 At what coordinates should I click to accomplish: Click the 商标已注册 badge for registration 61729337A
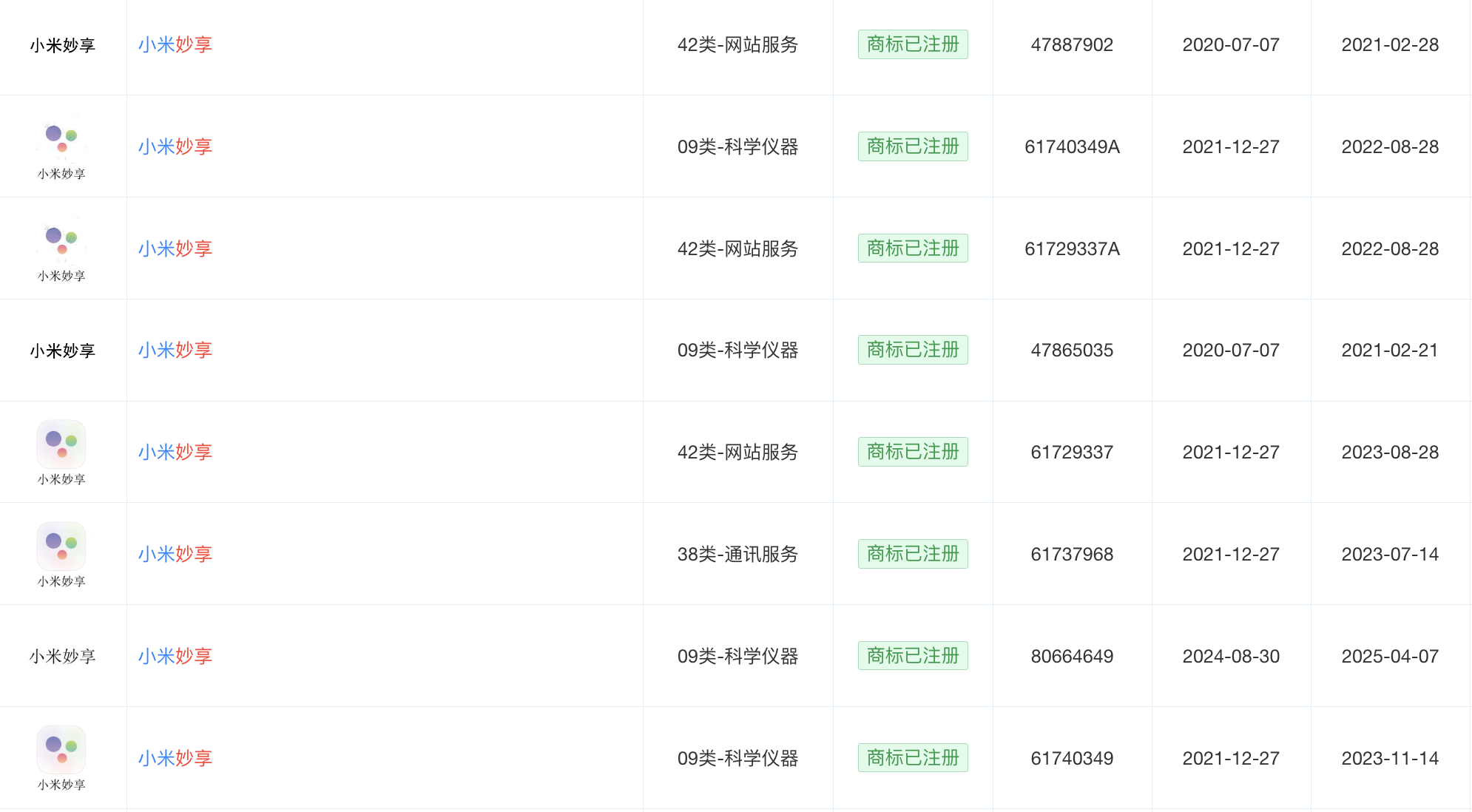coord(913,248)
